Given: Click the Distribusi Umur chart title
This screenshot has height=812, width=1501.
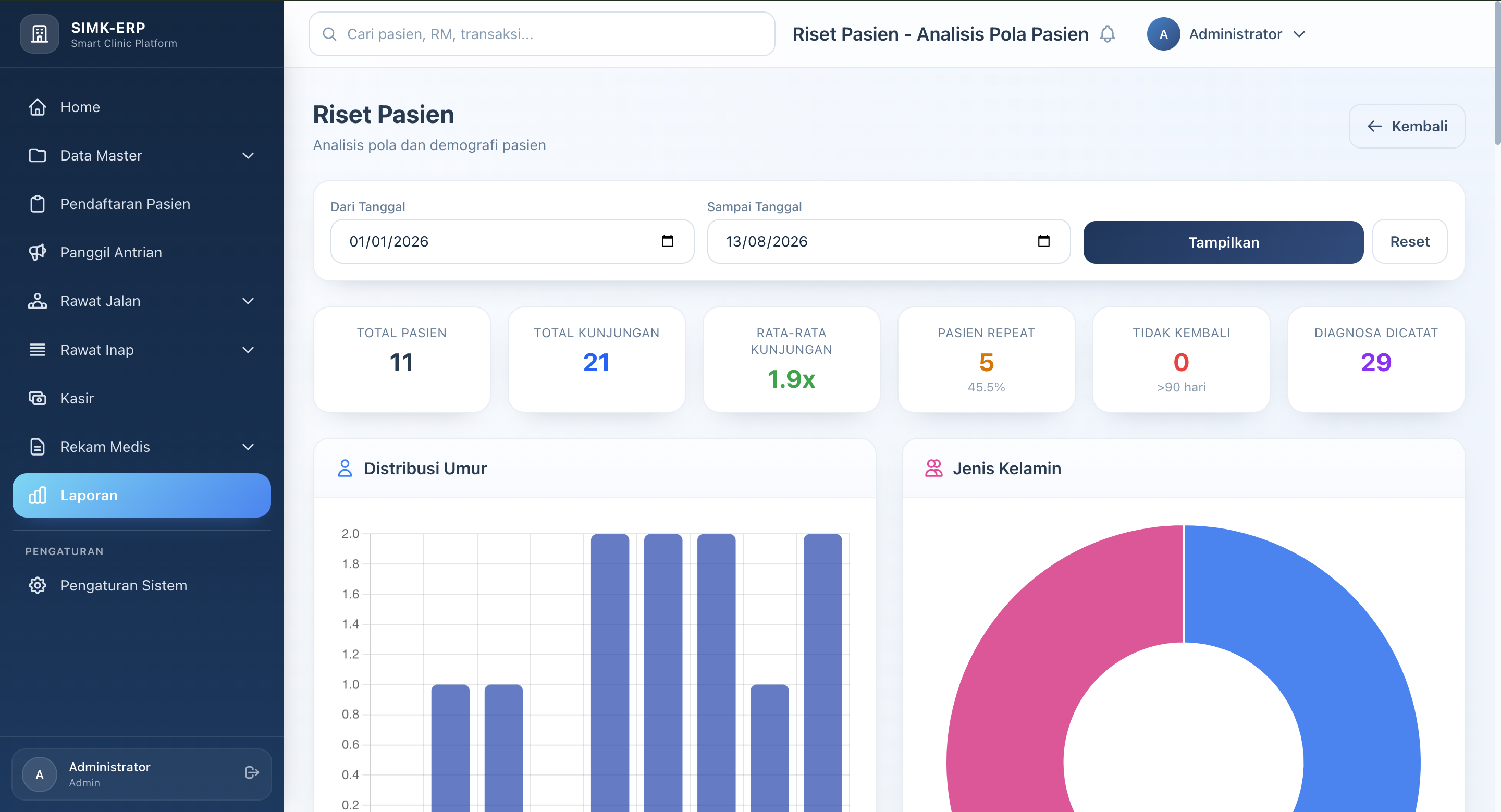Looking at the screenshot, I should coord(425,469).
